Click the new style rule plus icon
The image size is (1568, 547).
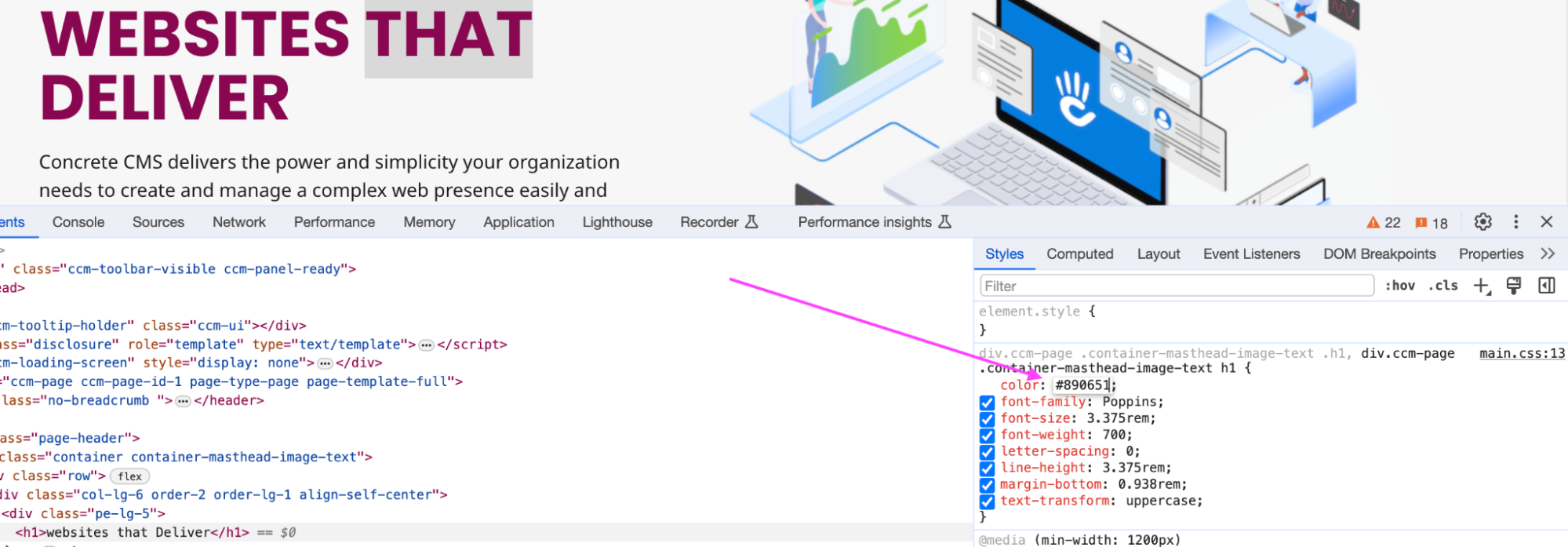click(x=1481, y=286)
